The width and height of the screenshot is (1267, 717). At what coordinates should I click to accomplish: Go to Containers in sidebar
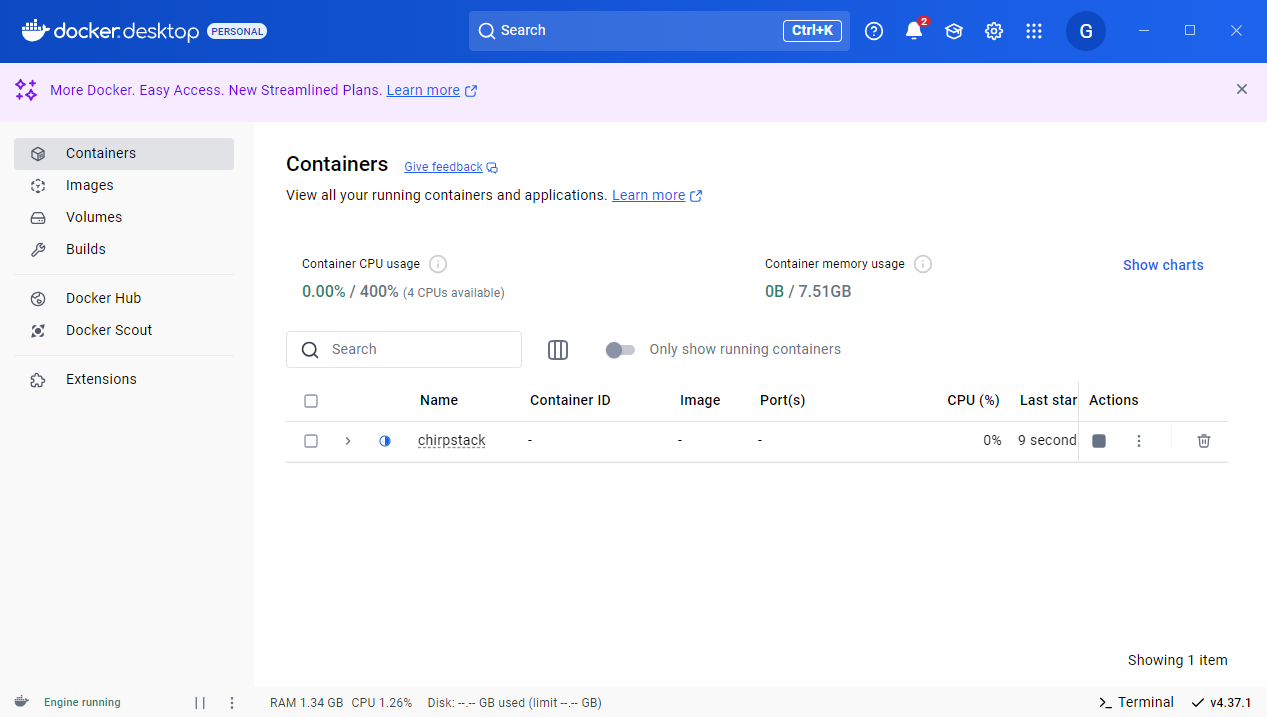(x=124, y=154)
